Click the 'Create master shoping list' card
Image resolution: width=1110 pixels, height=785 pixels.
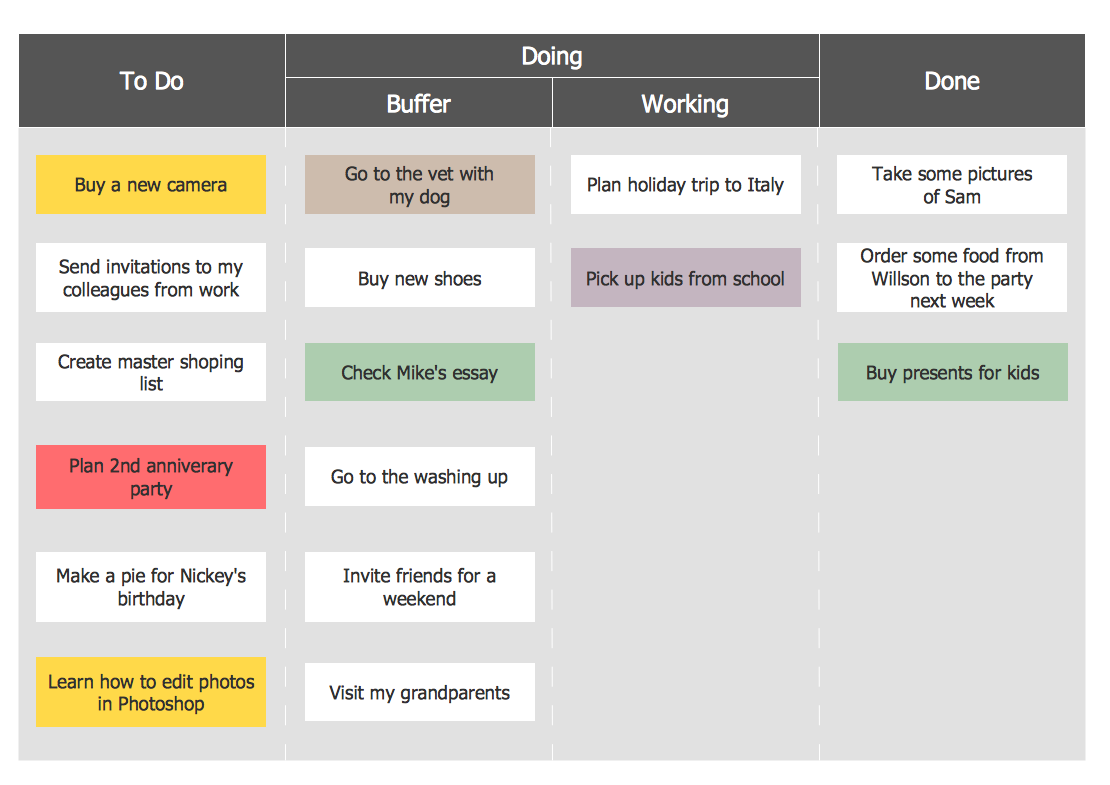tap(151, 373)
